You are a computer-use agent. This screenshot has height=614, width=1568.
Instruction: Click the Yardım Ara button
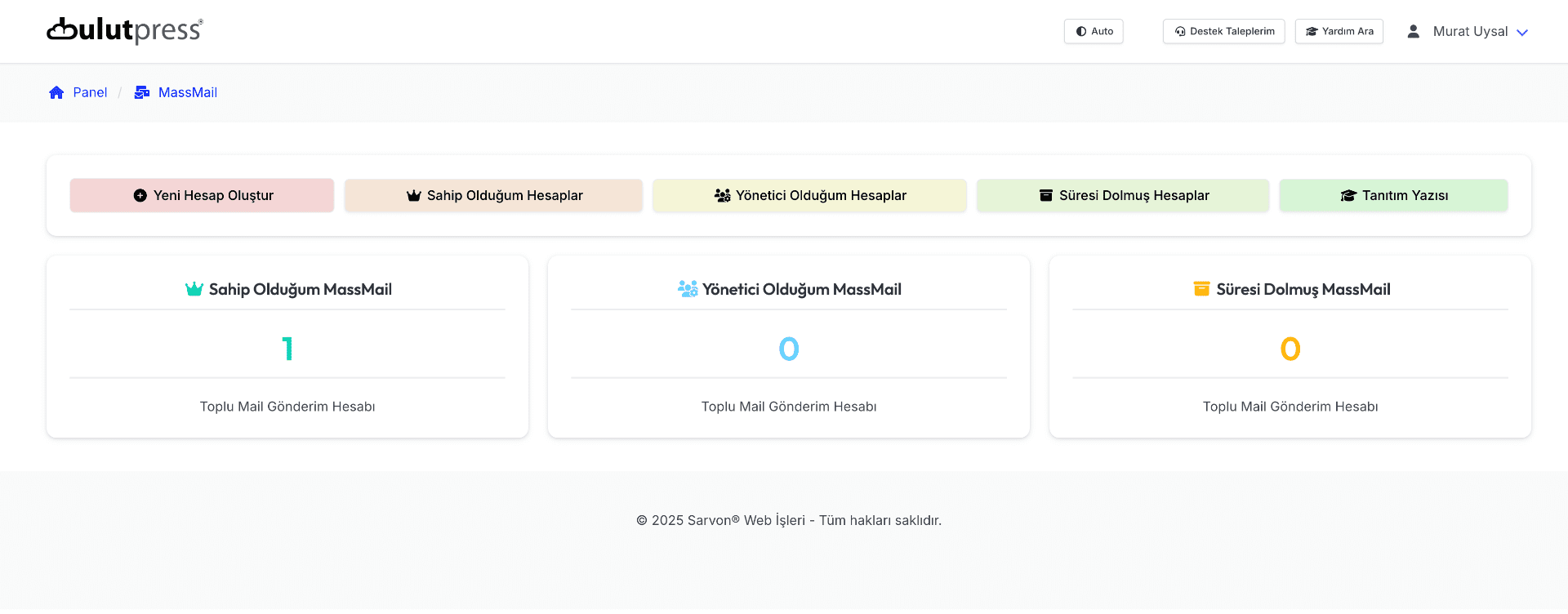1339,32
